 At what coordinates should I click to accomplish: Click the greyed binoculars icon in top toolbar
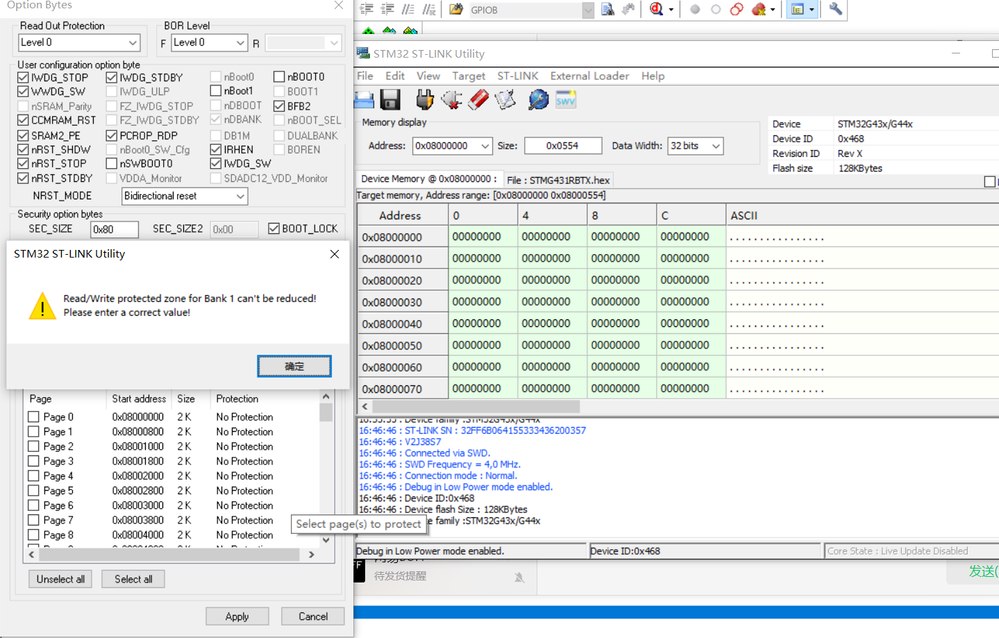click(x=628, y=9)
